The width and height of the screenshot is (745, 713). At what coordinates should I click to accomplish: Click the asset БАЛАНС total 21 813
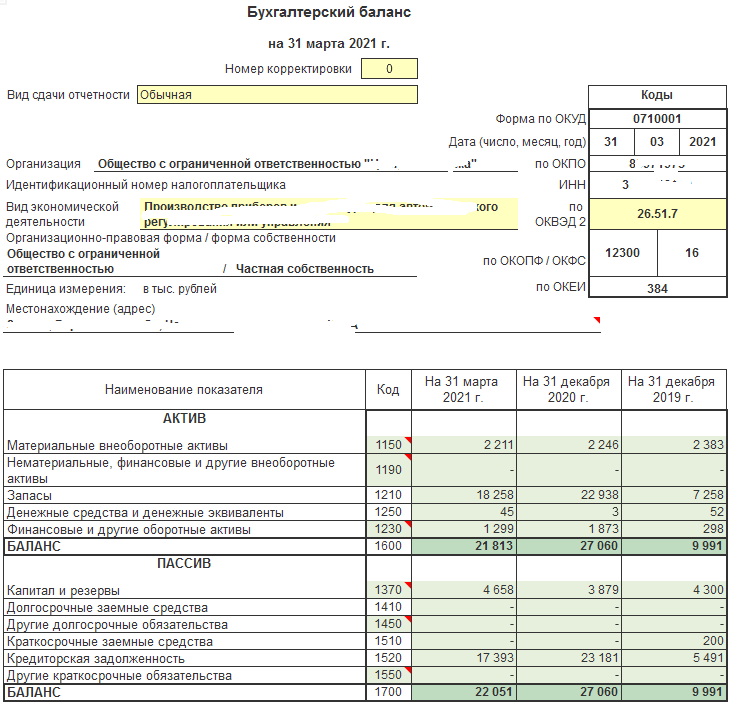[x=464, y=547]
